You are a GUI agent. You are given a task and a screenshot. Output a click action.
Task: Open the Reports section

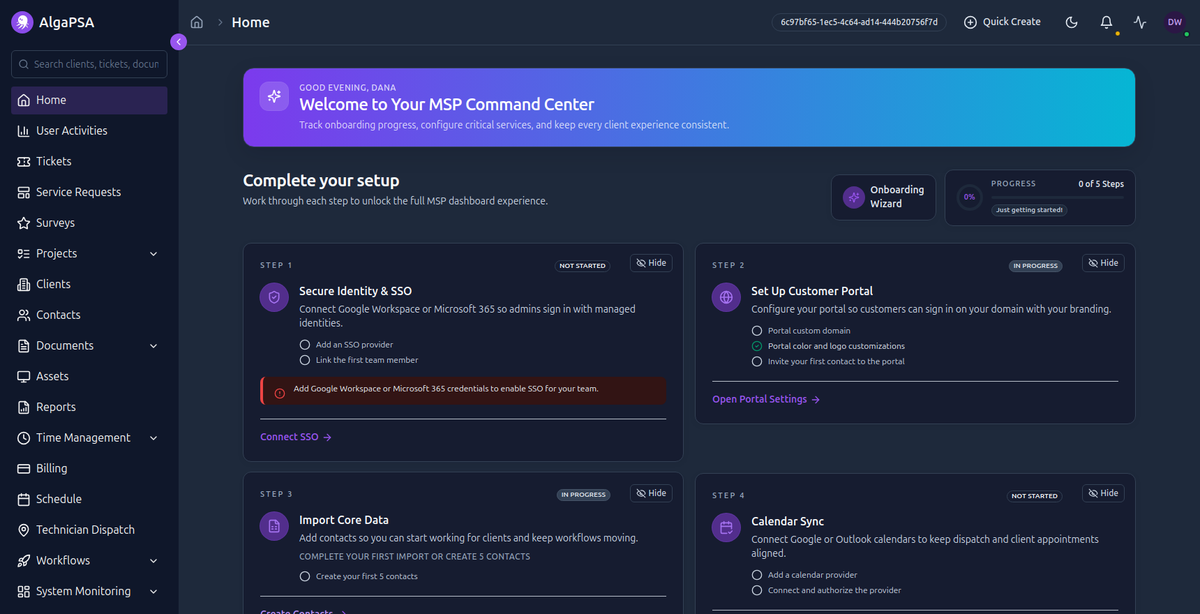(x=89, y=407)
